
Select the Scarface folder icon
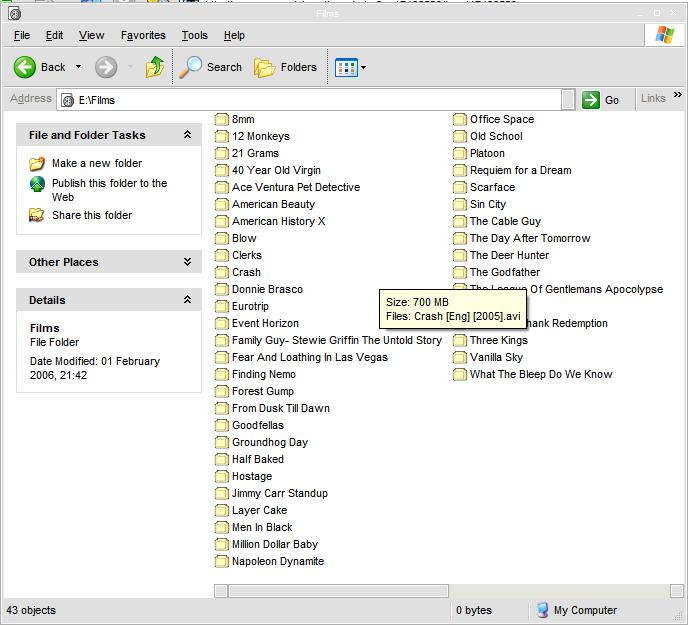460,187
